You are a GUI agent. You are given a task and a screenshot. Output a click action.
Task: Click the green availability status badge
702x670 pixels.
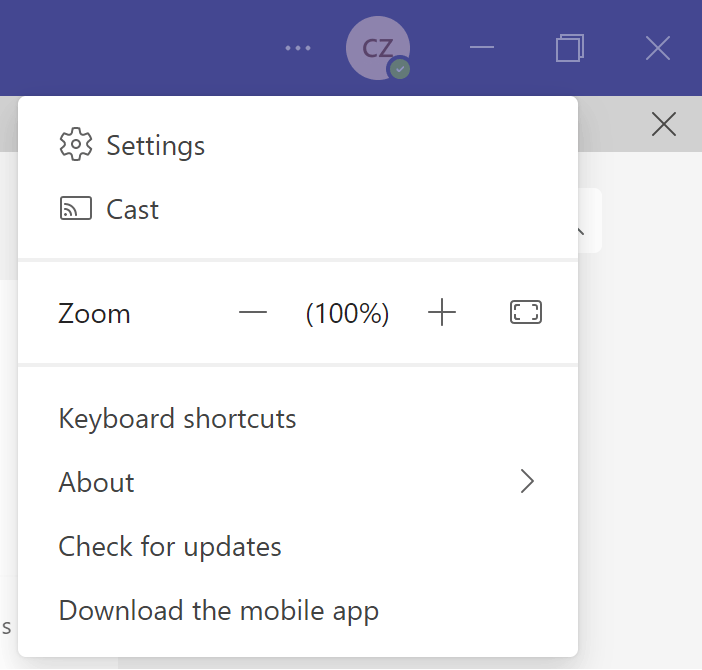(x=400, y=69)
